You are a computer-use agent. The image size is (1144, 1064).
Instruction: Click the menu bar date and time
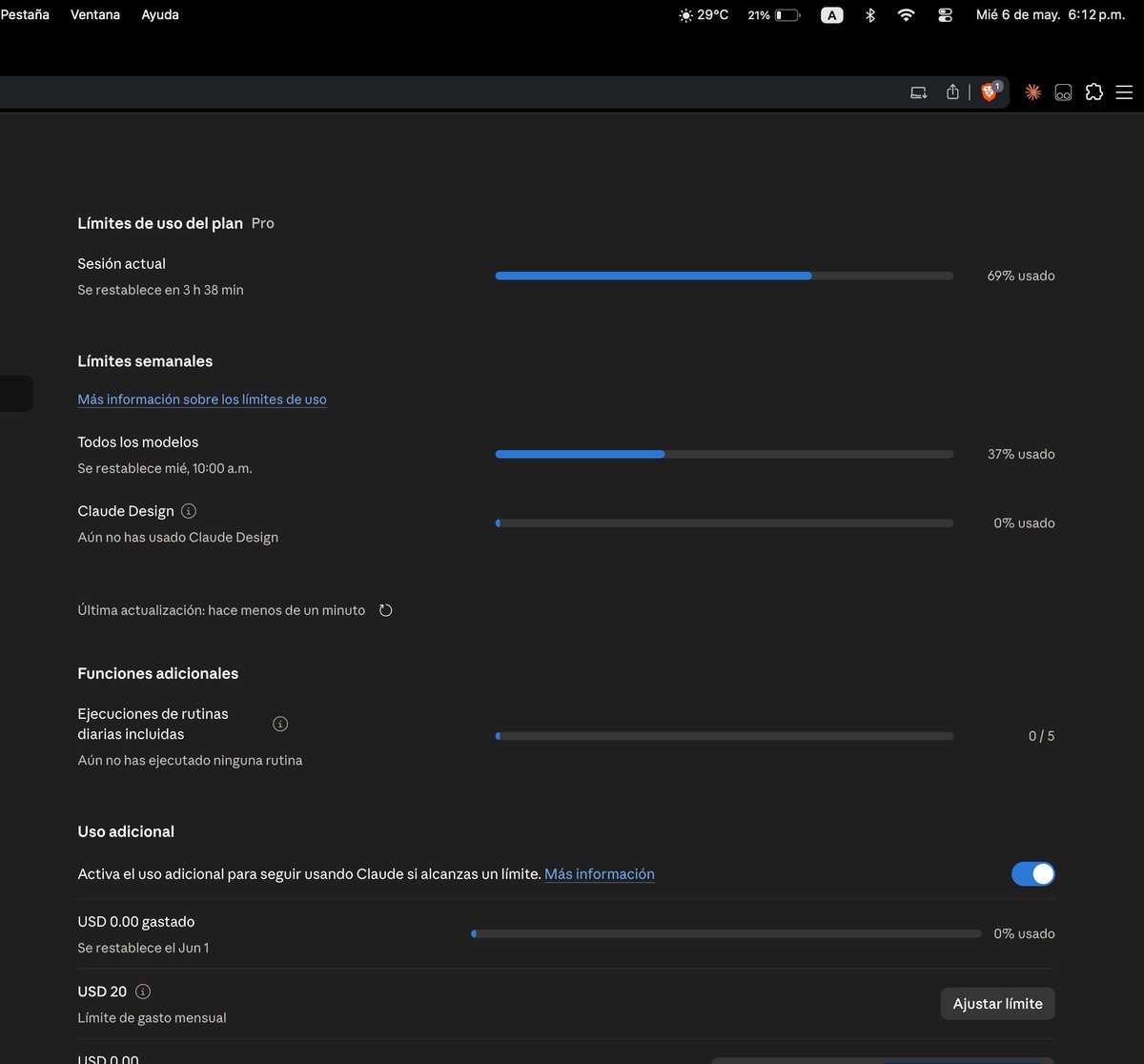tap(1051, 15)
